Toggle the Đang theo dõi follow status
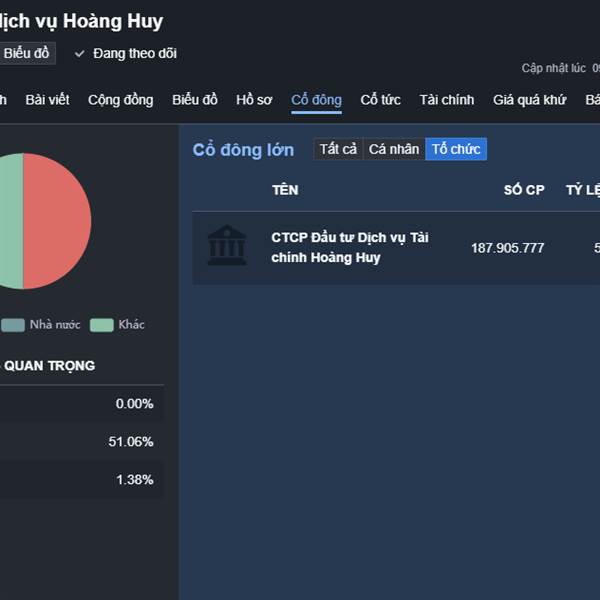Image resolution: width=600 pixels, height=600 pixels. click(x=134, y=54)
